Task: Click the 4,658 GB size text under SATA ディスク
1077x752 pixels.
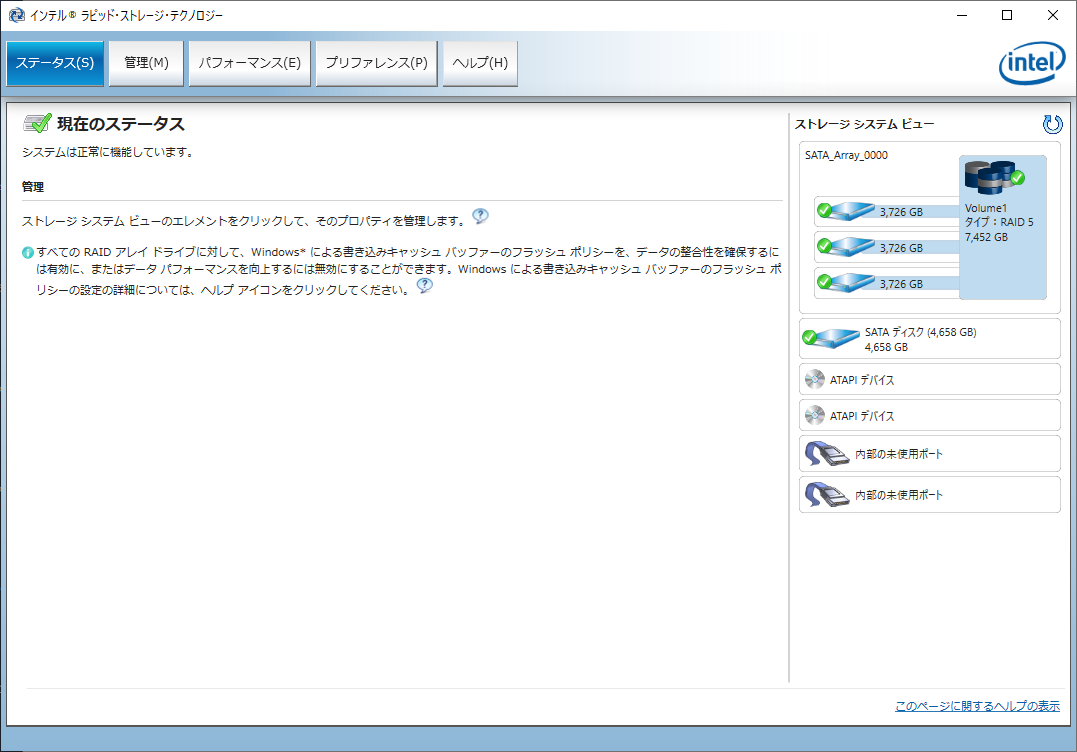Action: (x=886, y=347)
